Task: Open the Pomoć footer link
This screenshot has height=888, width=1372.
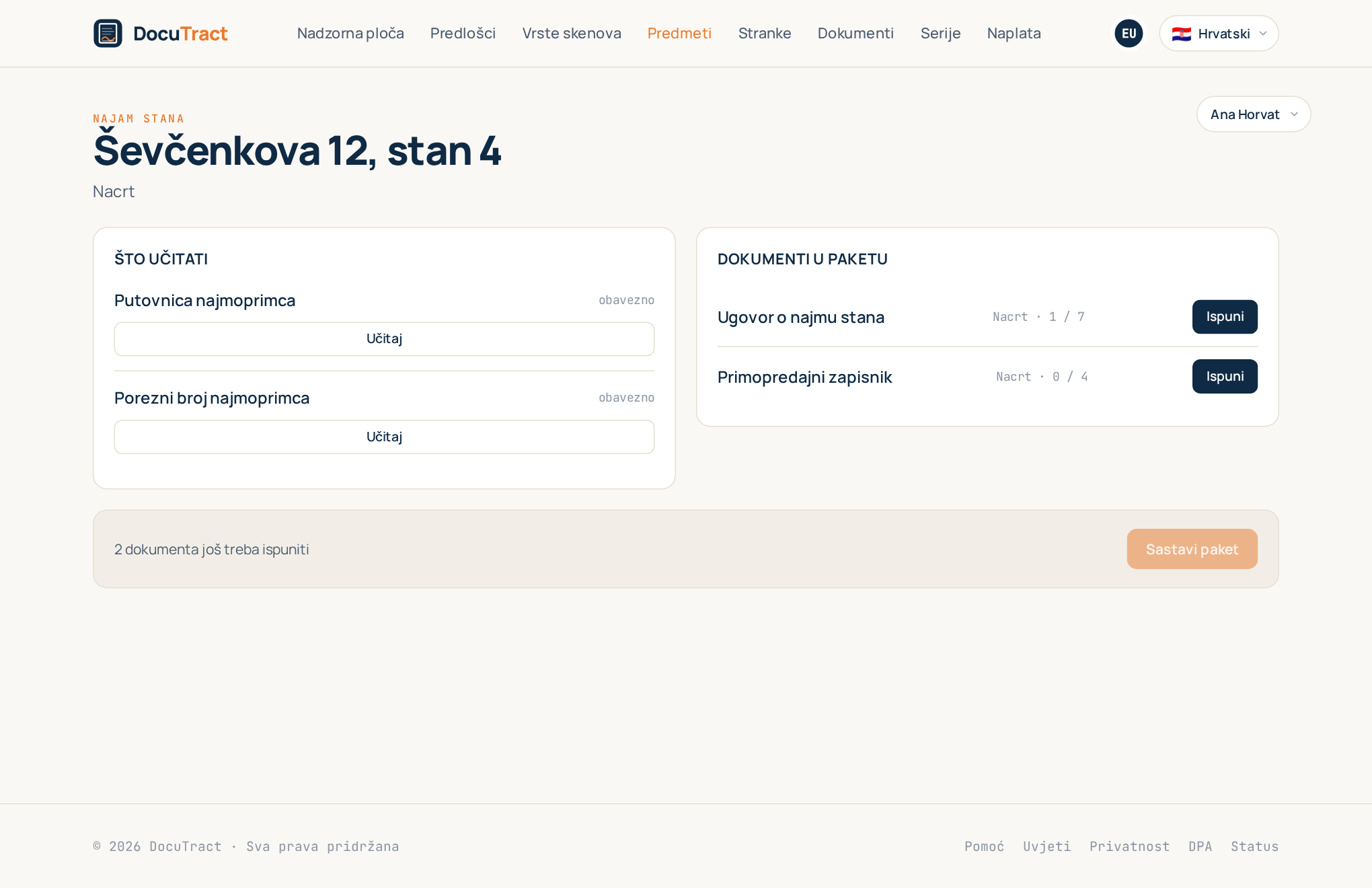Action: tap(984, 846)
